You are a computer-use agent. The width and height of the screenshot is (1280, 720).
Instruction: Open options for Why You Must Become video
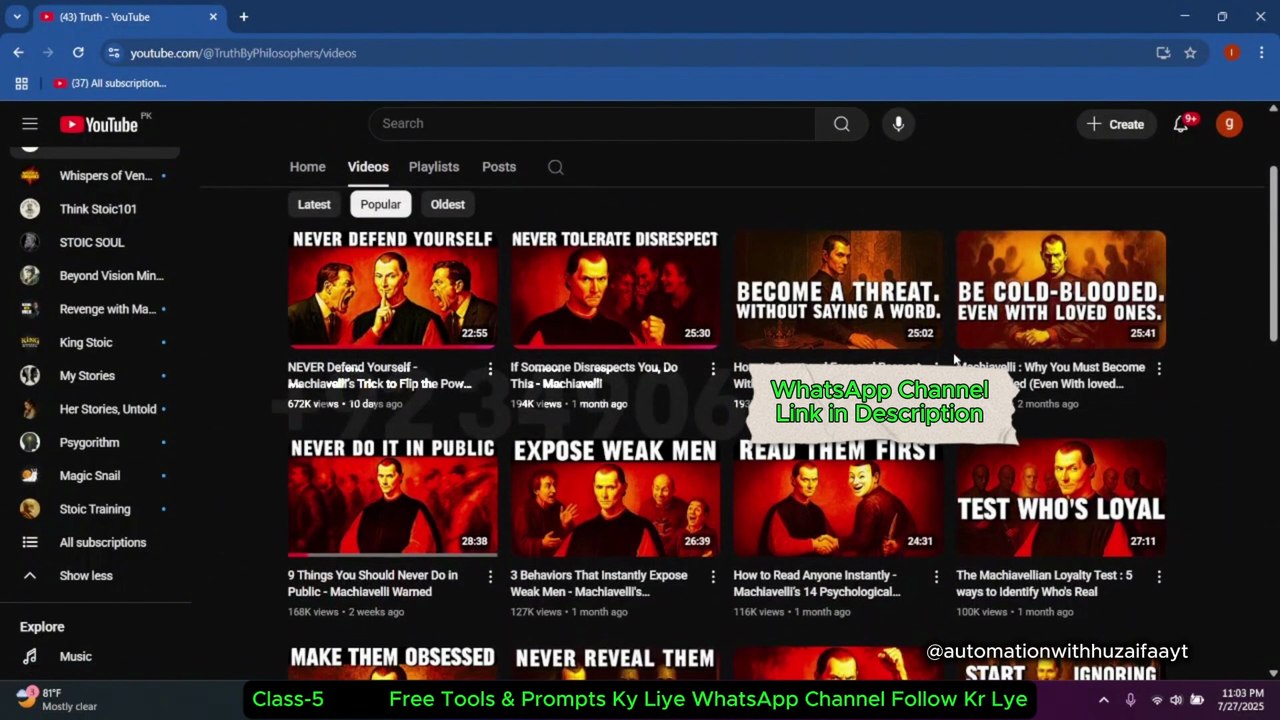(1159, 369)
